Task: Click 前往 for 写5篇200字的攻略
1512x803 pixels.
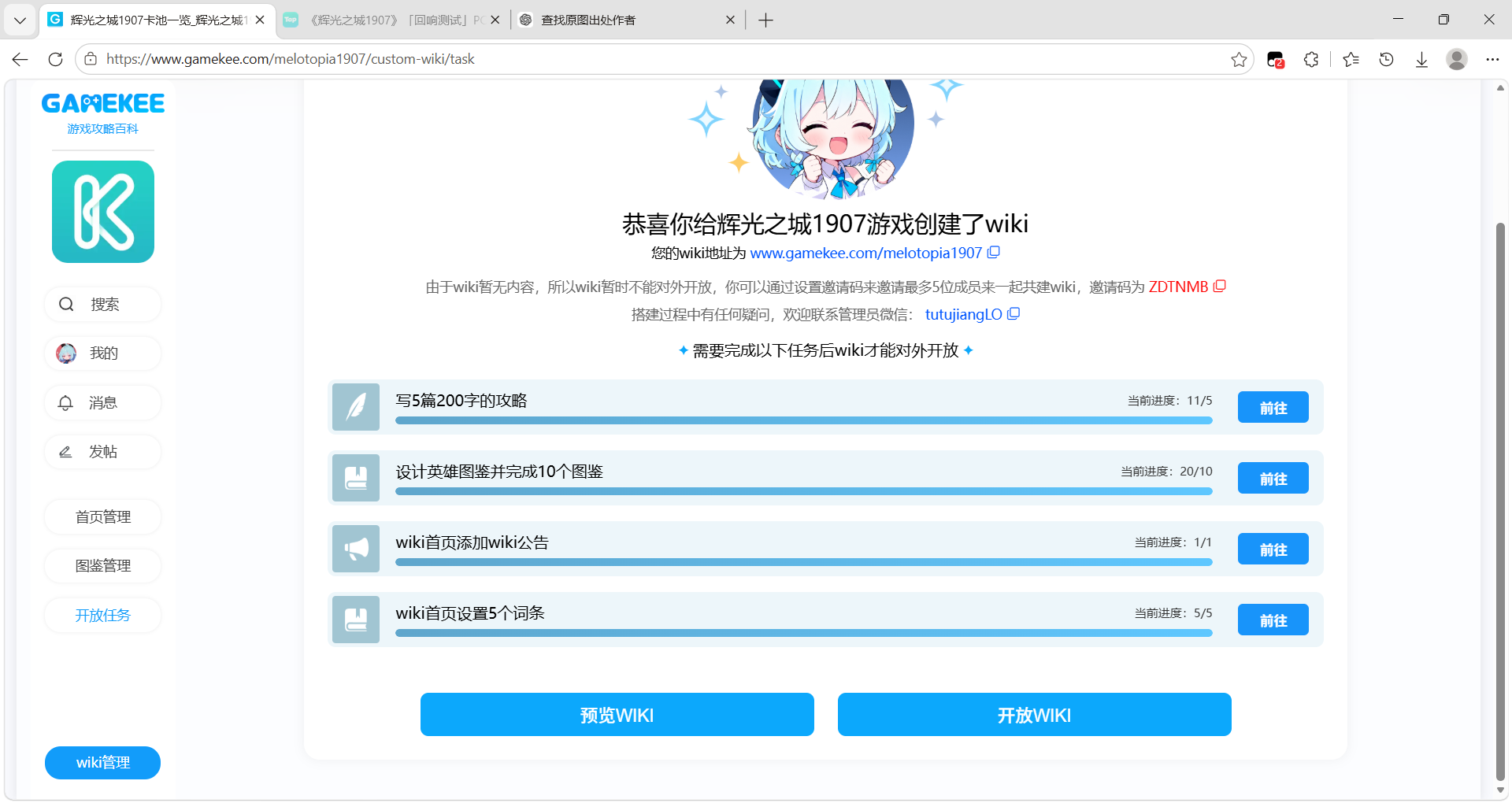Action: pos(1273,407)
